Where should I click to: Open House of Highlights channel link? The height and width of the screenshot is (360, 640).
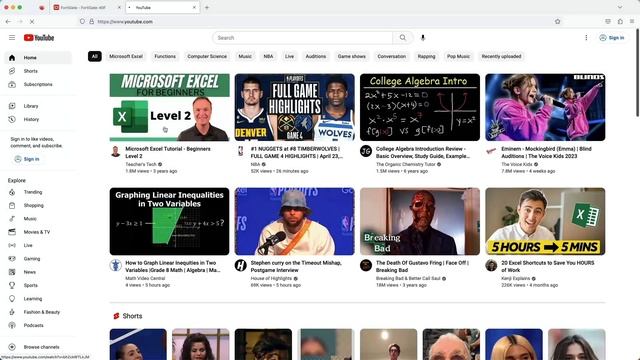pyautogui.click(x=271, y=278)
